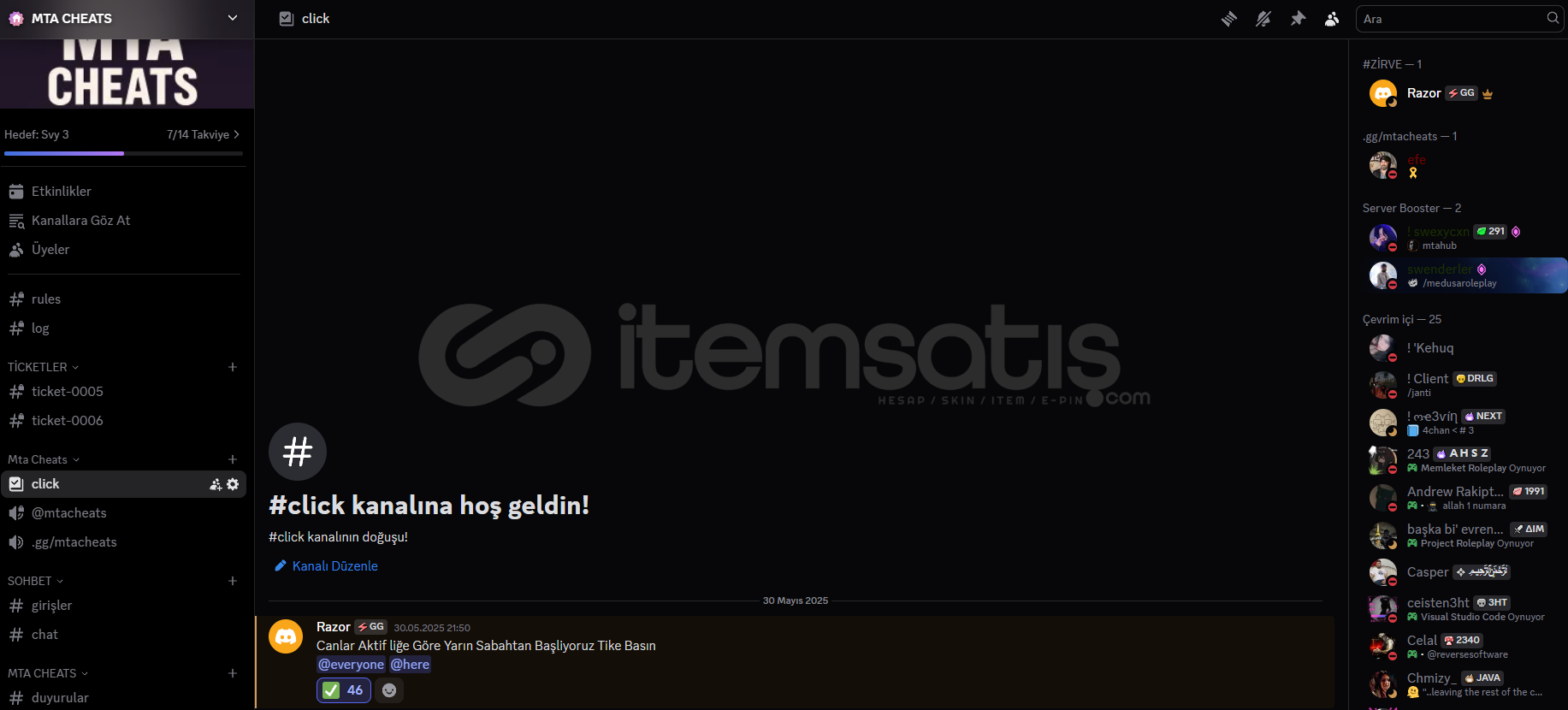Open the duyurular channel

pyautogui.click(x=123, y=698)
